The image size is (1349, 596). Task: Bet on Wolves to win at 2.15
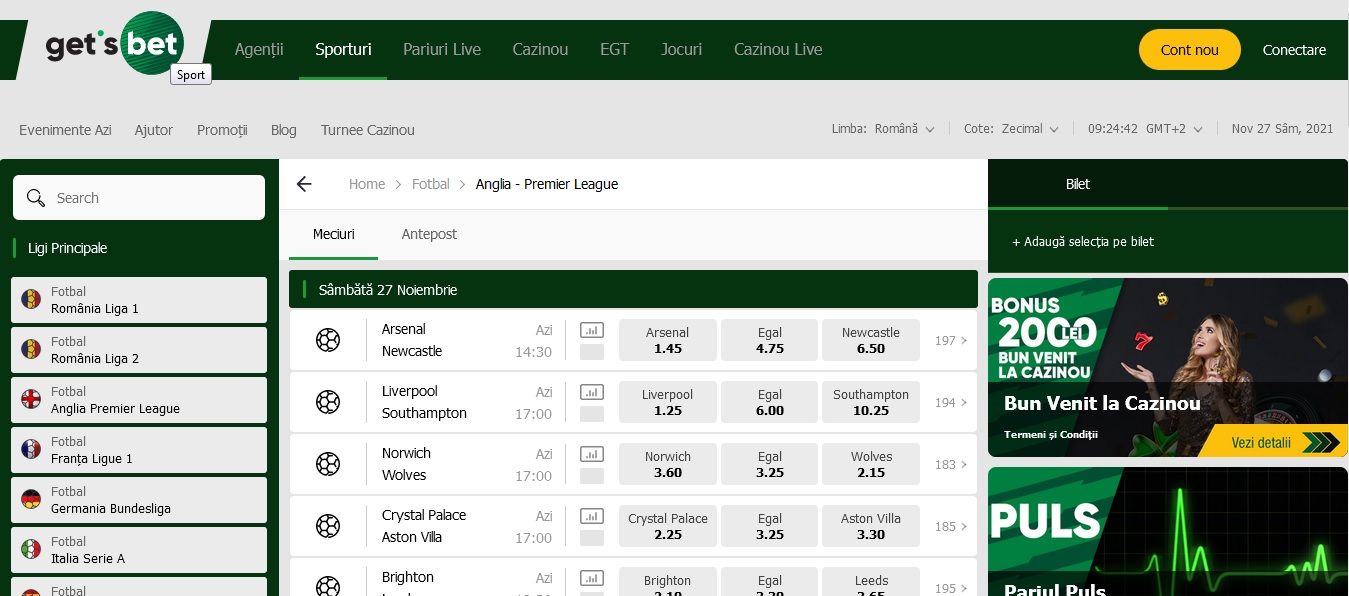(x=871, y=464)
